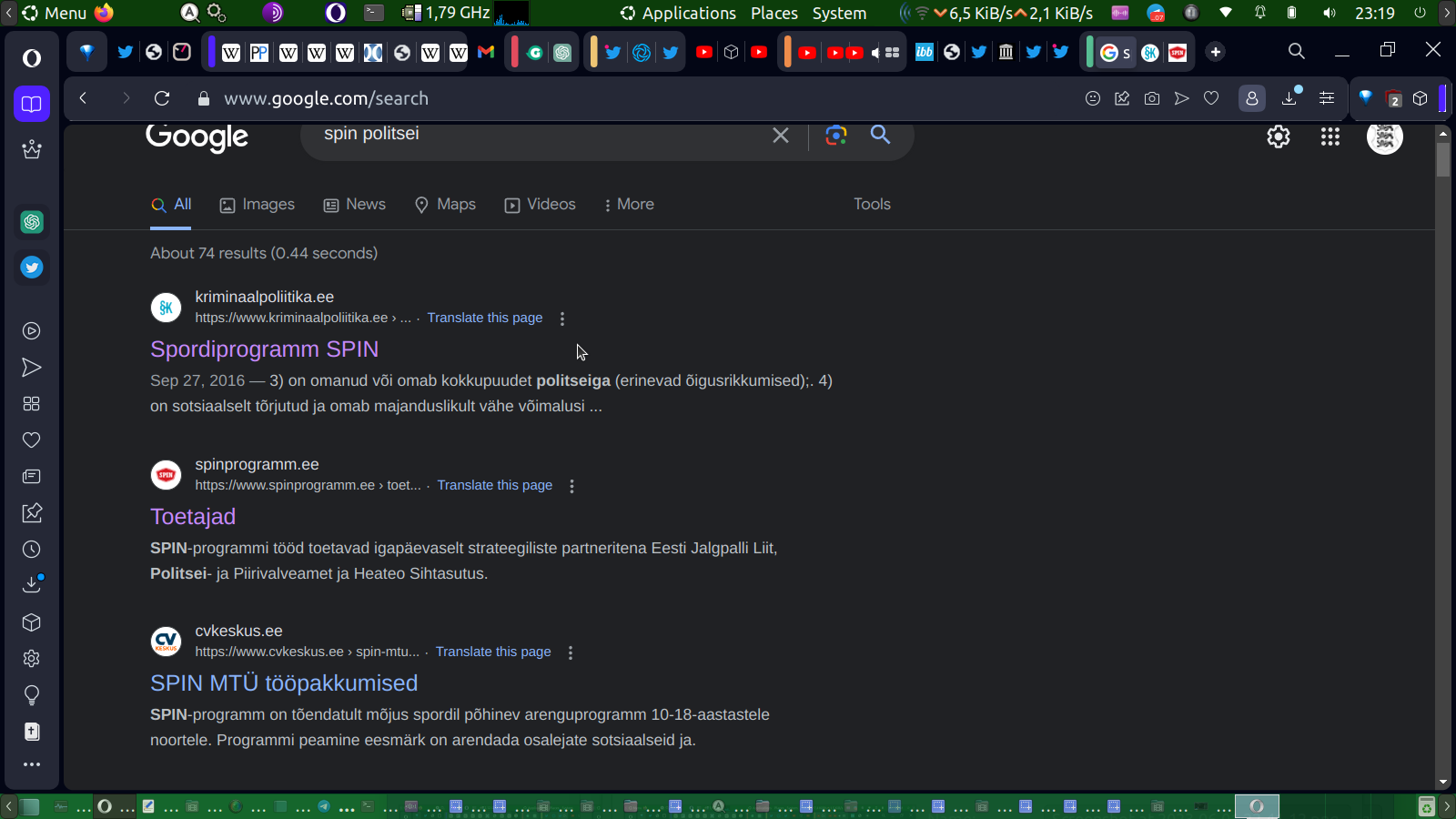Open Speed Dial grid in the sidebar
This screenshot has width=1456, height=819.
[x=32, y=404]
